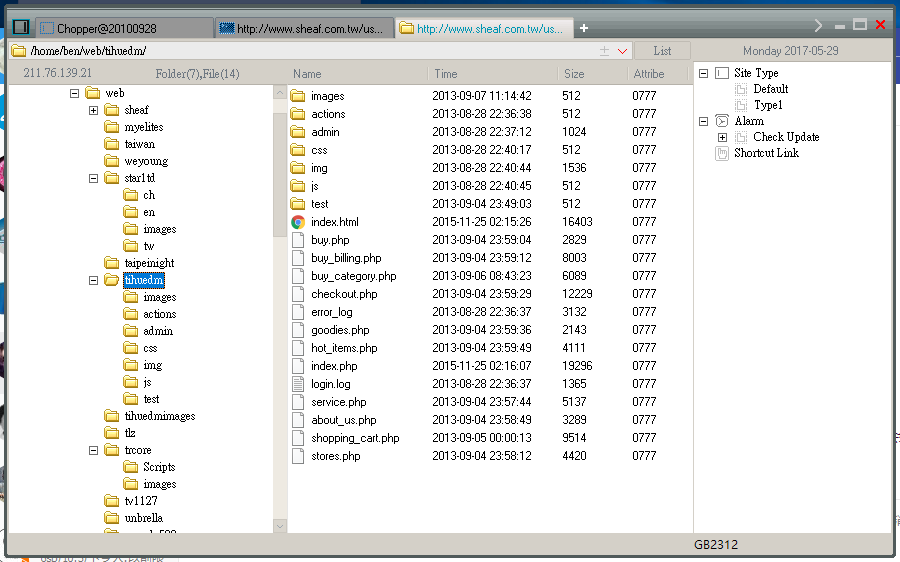Select the actions folder icon in the file list
The width and height of the screenshot is (900, 562).
click(298, 114)
